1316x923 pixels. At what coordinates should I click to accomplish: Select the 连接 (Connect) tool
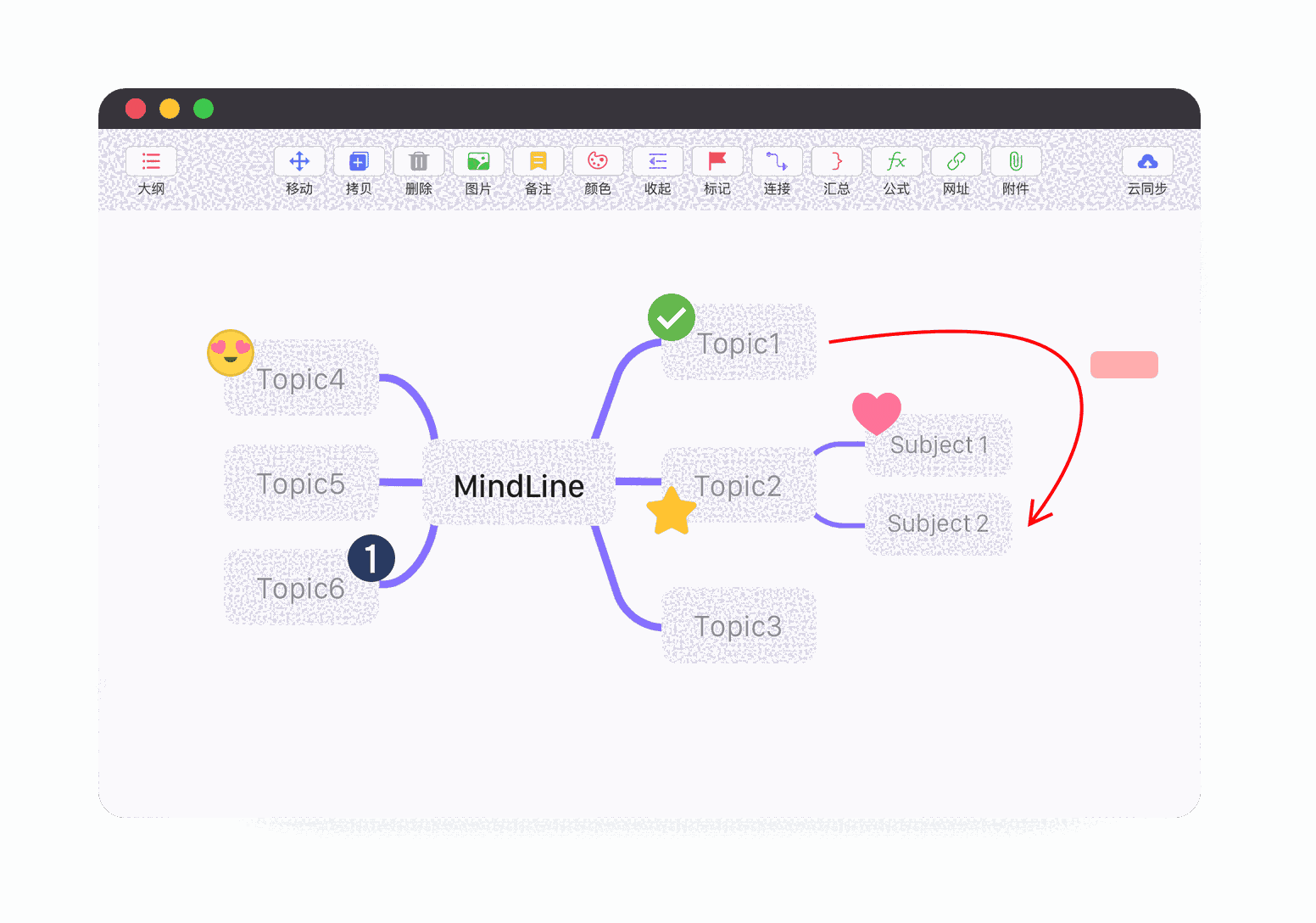coord(777,161)
